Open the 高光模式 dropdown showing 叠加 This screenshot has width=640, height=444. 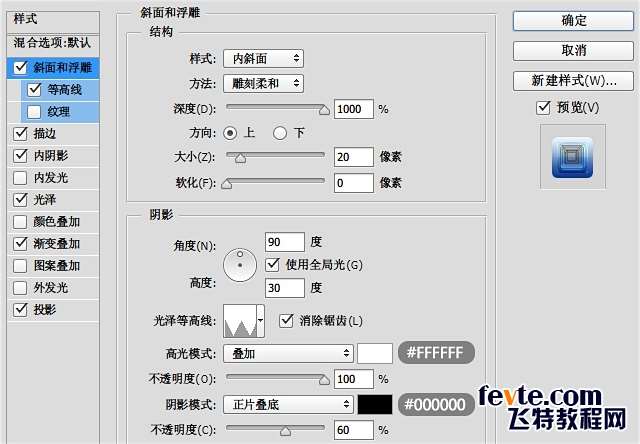coord(288,353)
